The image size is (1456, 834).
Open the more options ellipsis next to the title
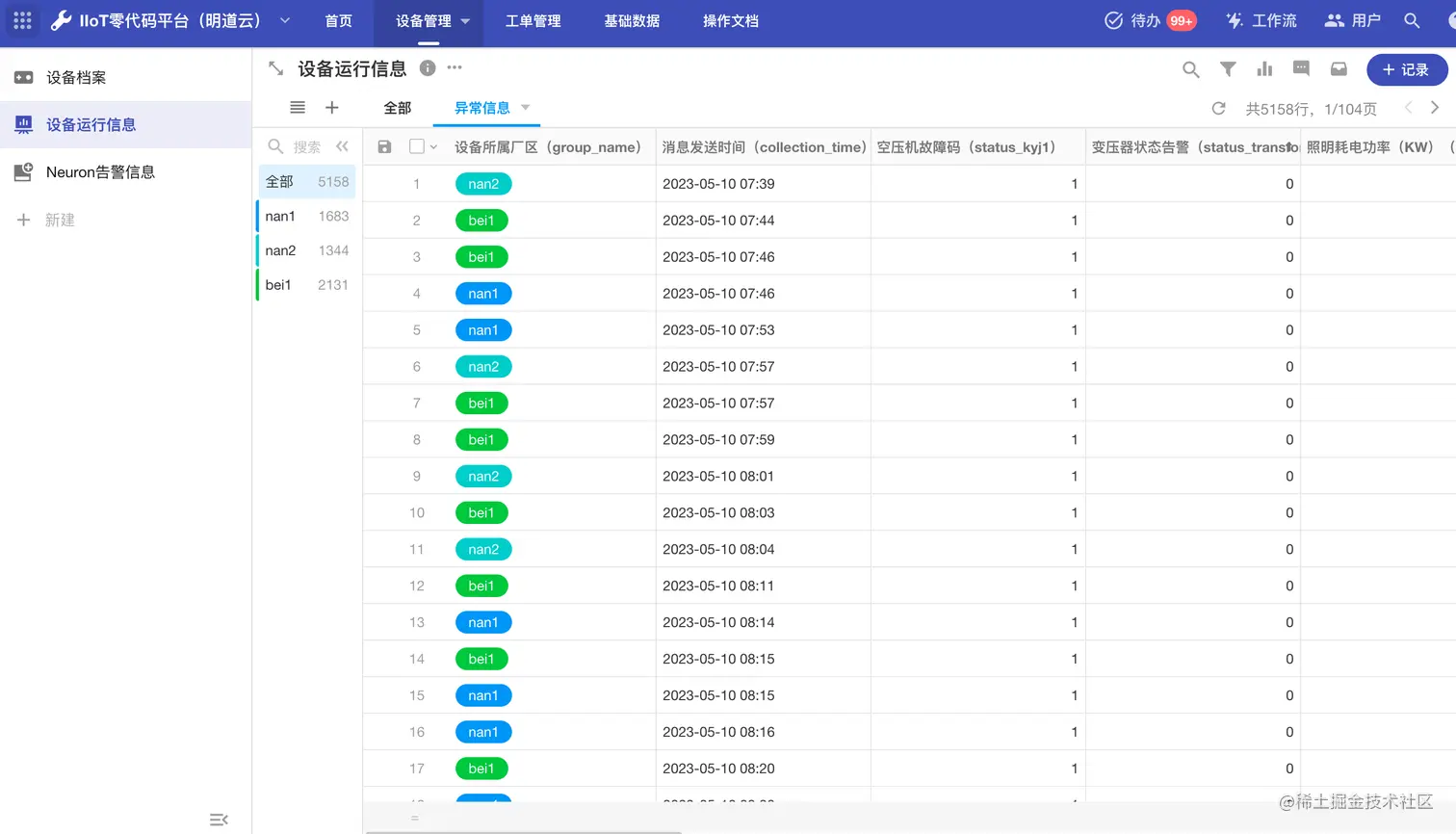pos(454,67)
